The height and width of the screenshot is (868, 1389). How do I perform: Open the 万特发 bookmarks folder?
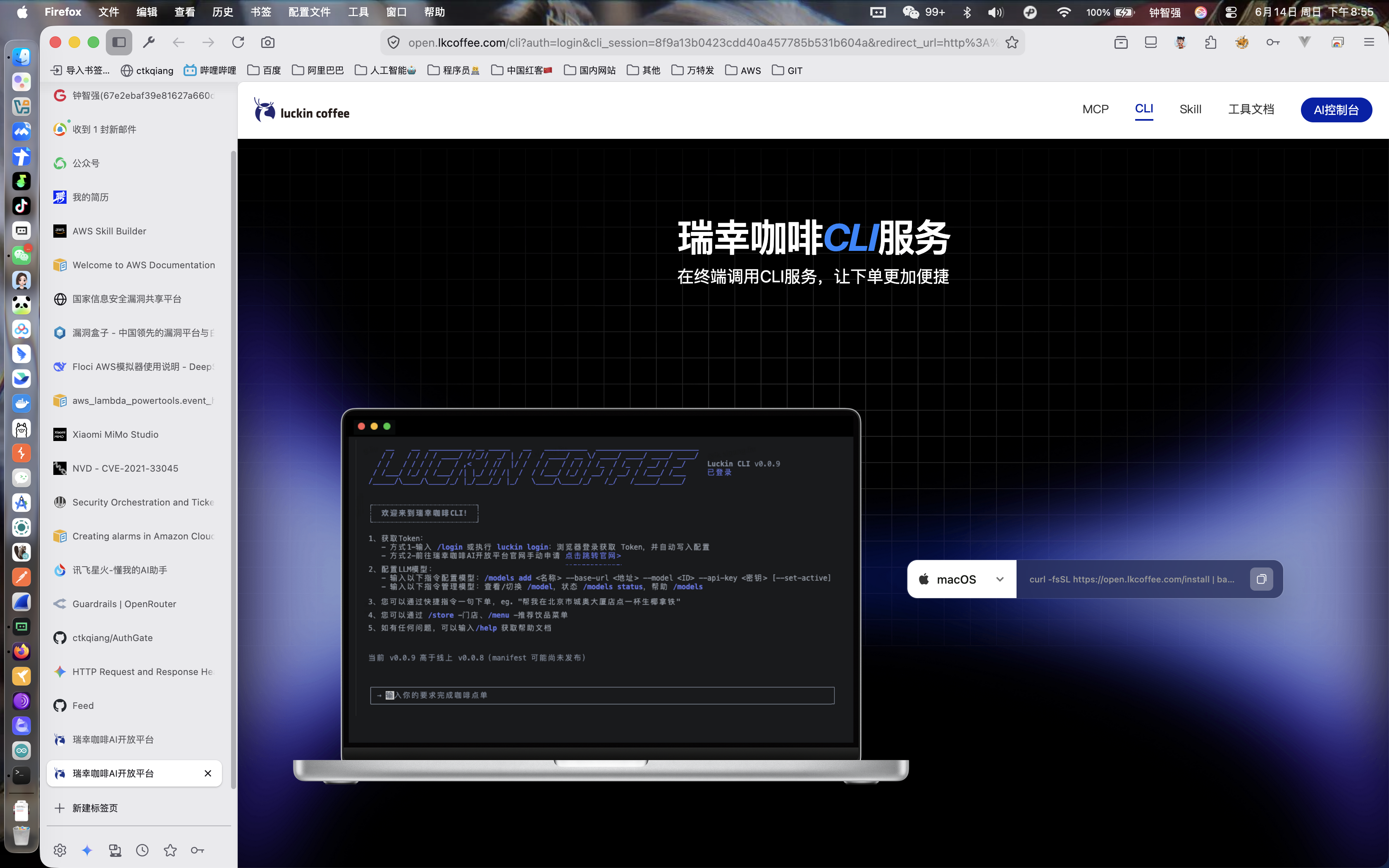click(692, 70)
